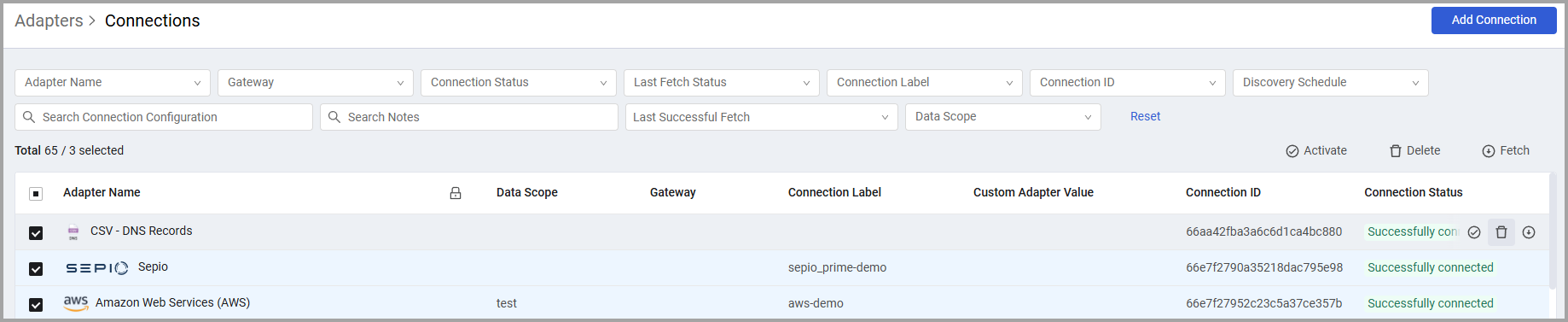Delete CSV - DNS Records via trash icon

click(1501, 232)
